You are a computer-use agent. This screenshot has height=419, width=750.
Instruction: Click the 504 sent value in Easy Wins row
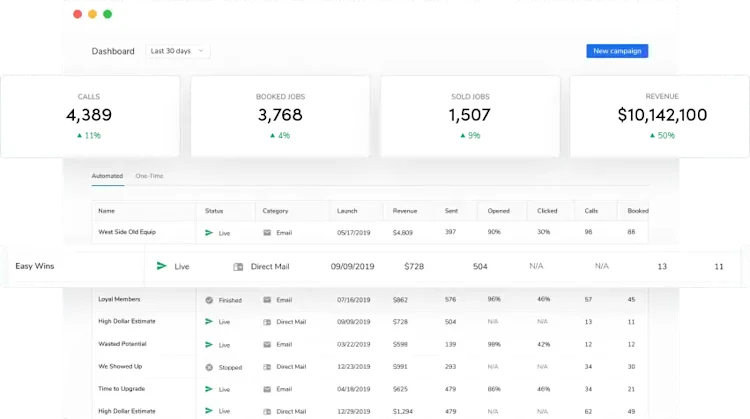480,266
